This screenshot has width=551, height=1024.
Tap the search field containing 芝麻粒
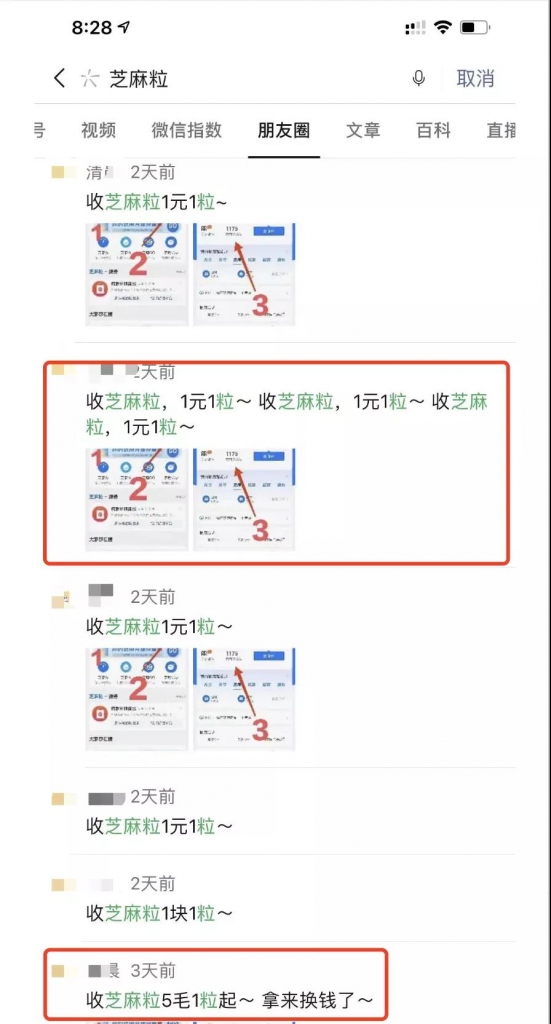[255, 79]
